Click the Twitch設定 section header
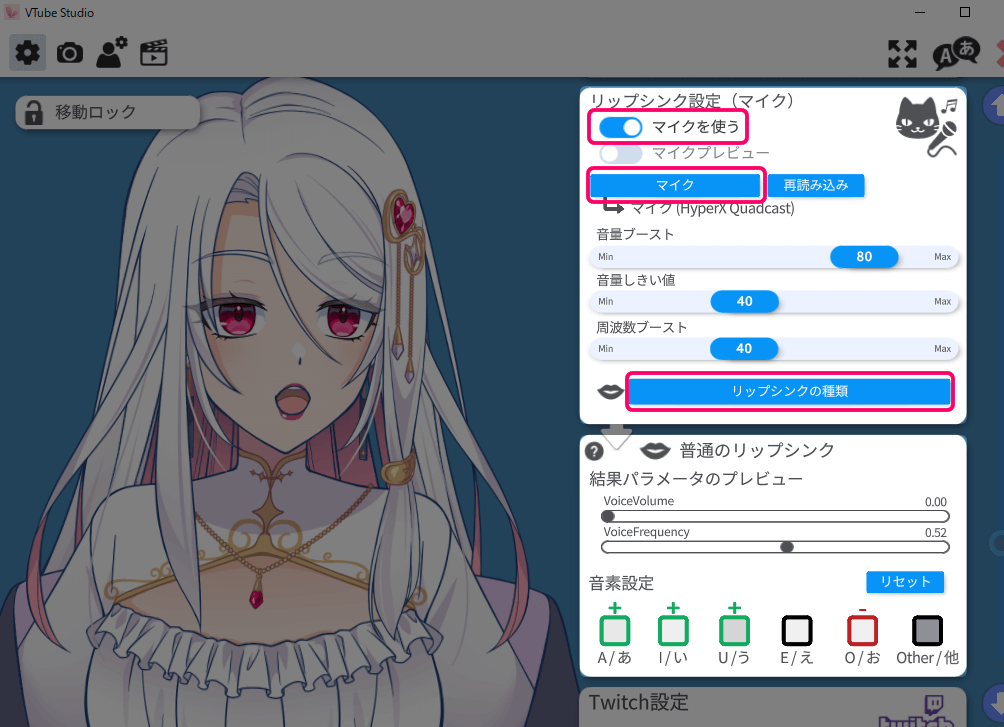Viewport: 1004px width, 727px height. tap(638, 703)
